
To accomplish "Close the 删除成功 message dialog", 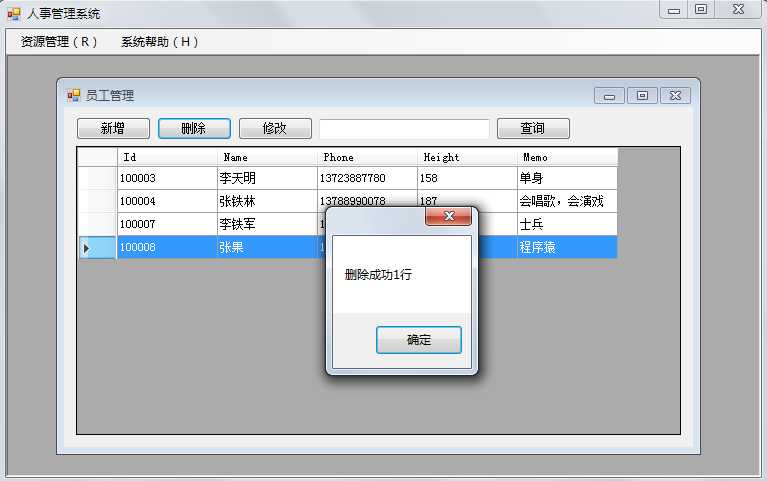I will (449, 216).
